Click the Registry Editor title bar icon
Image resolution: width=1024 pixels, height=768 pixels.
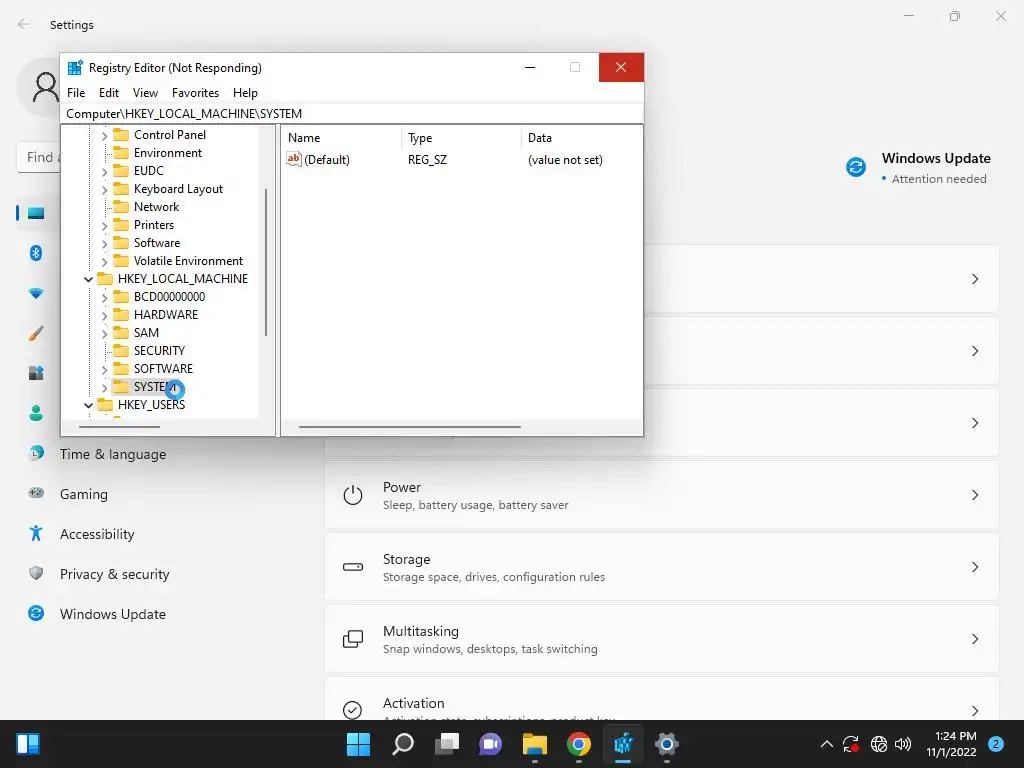pyautogui.click(x=75, y=67)
